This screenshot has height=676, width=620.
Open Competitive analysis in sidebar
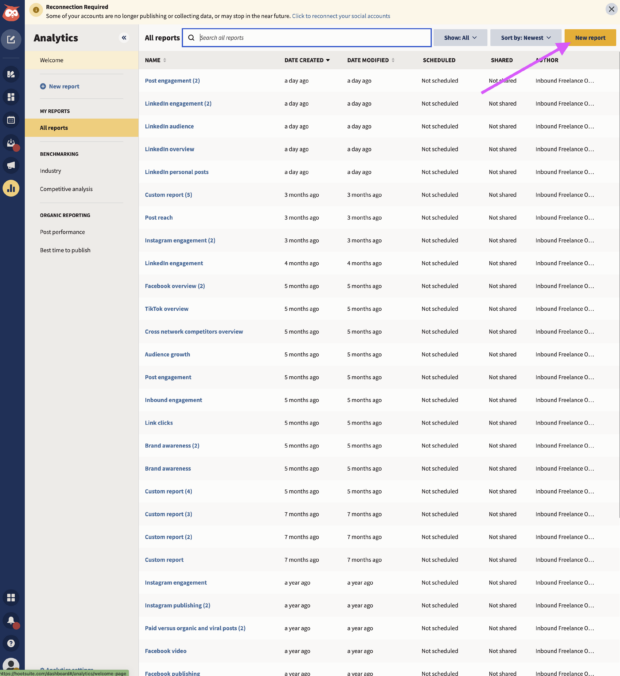click(x=65, y=188)
